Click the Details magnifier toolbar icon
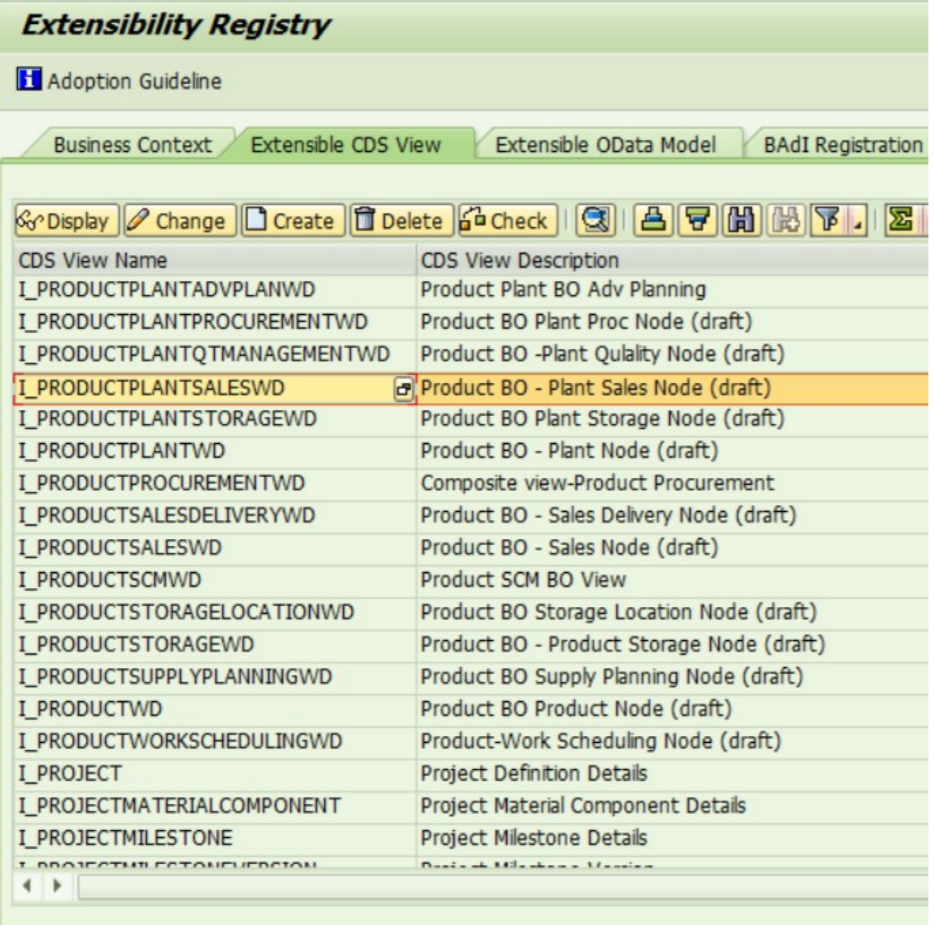Image resolution: width=934 pixels, height=926 pixels. click(x=595, y=220)
